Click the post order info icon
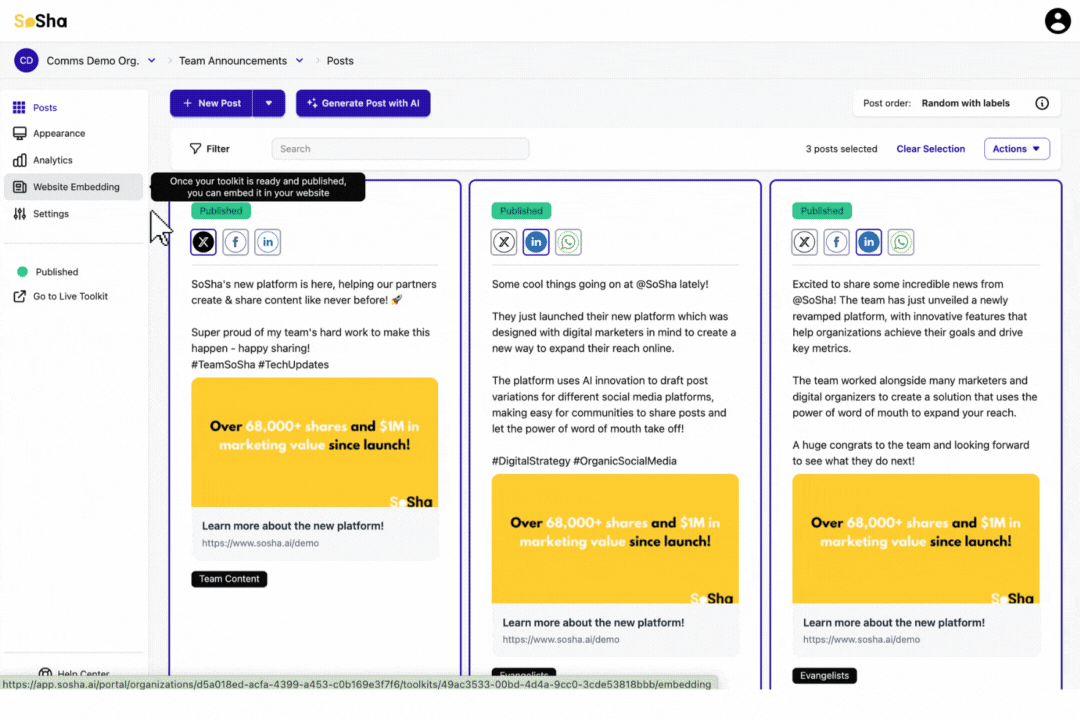 1041,103
